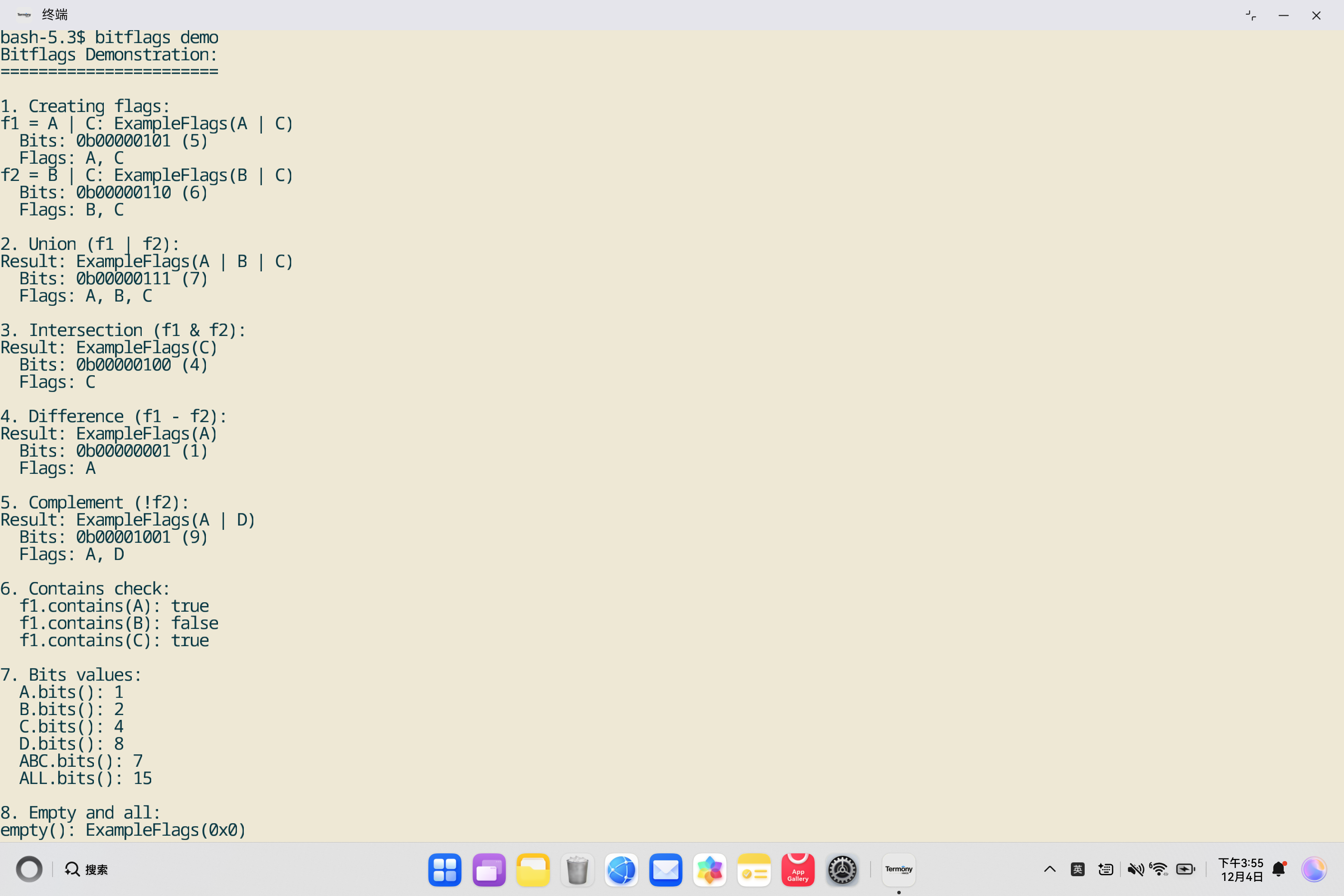Open the multitasking window switcher icon
Image resolution: width=1344 pixels, height=896 pixels.
[x=488, y=869]
